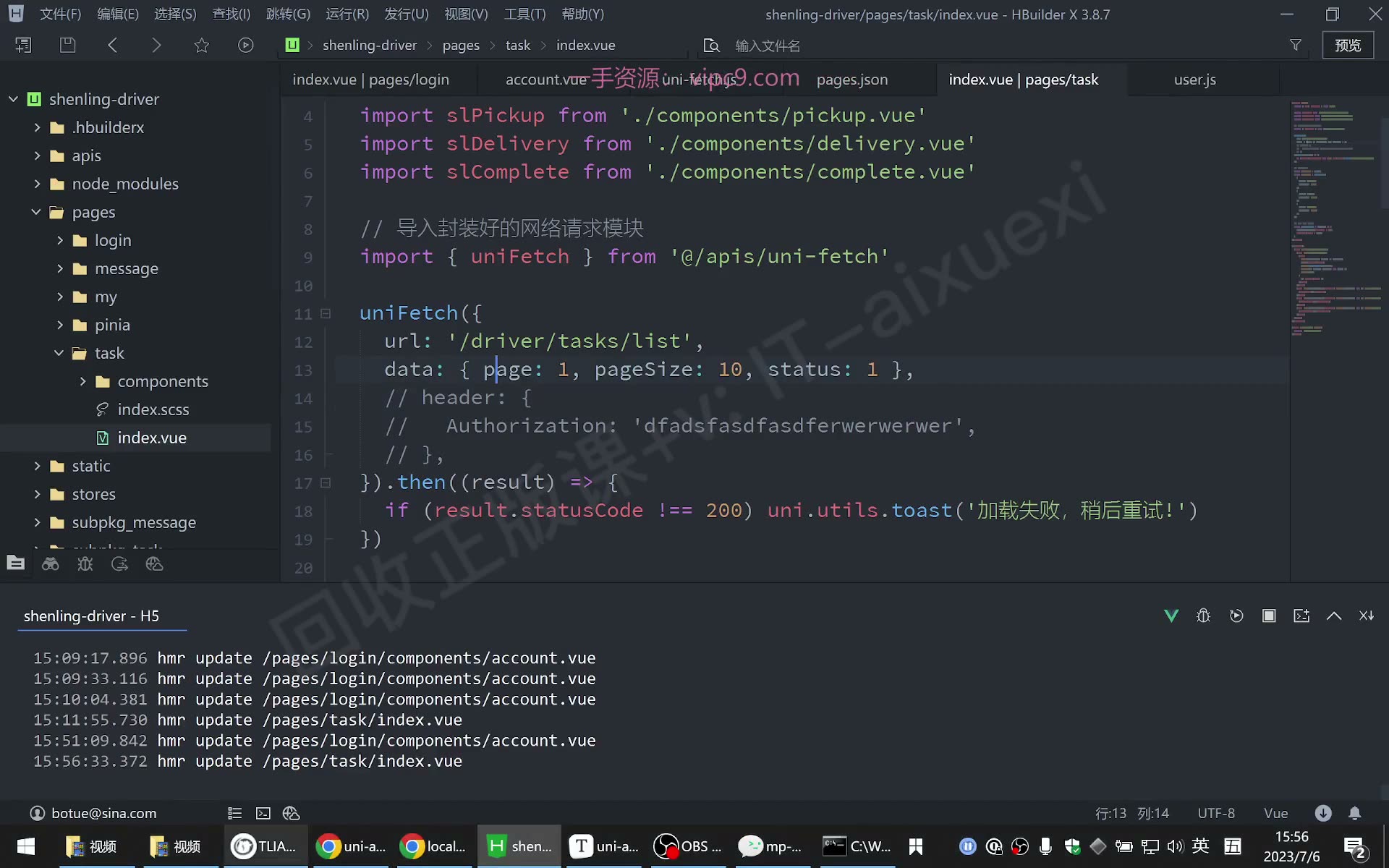Select index.scss in the file tree

(x=153, y=409)
